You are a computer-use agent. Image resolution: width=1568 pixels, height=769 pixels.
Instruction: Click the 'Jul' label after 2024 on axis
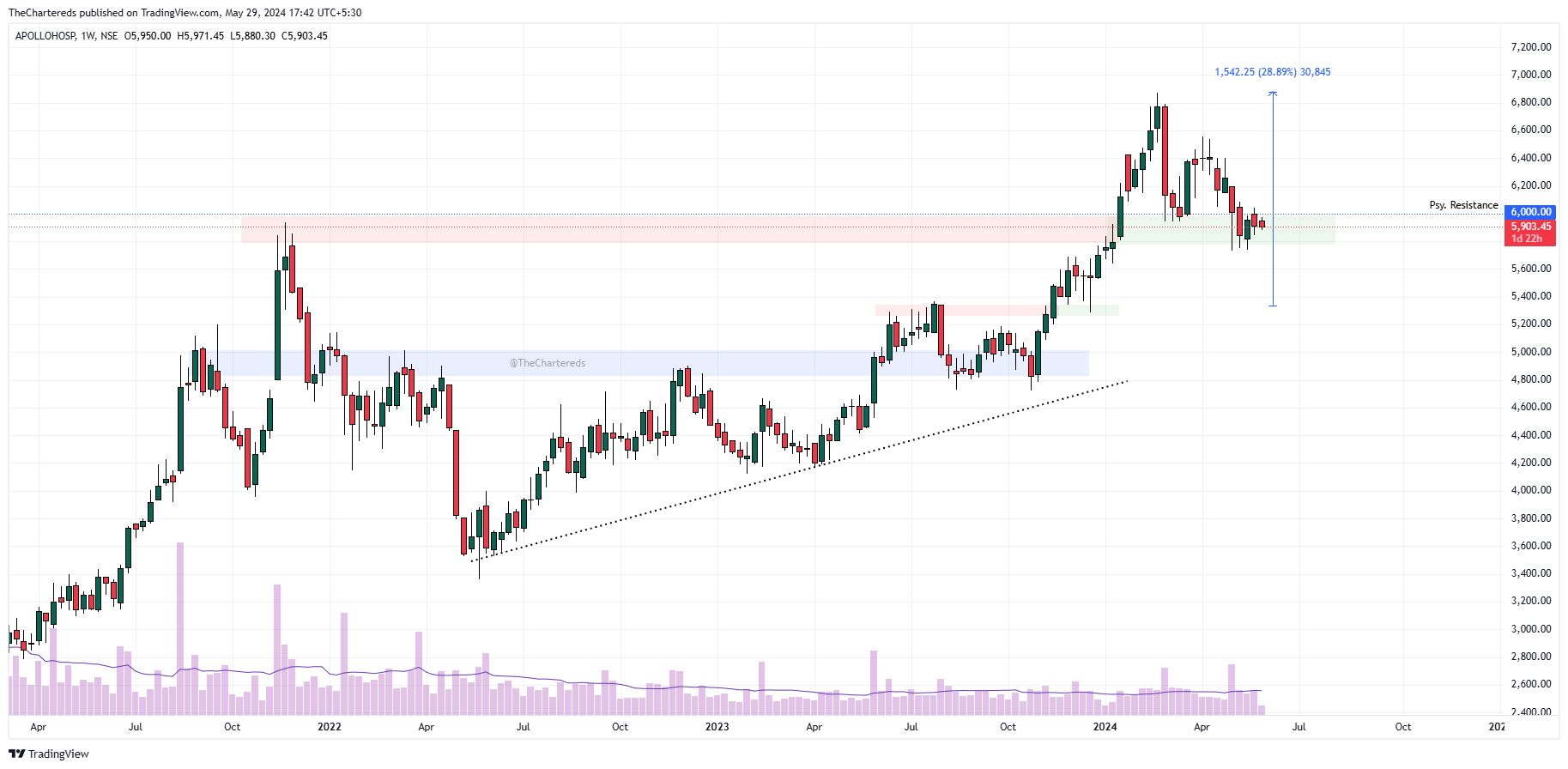(x=1299, y=727)
